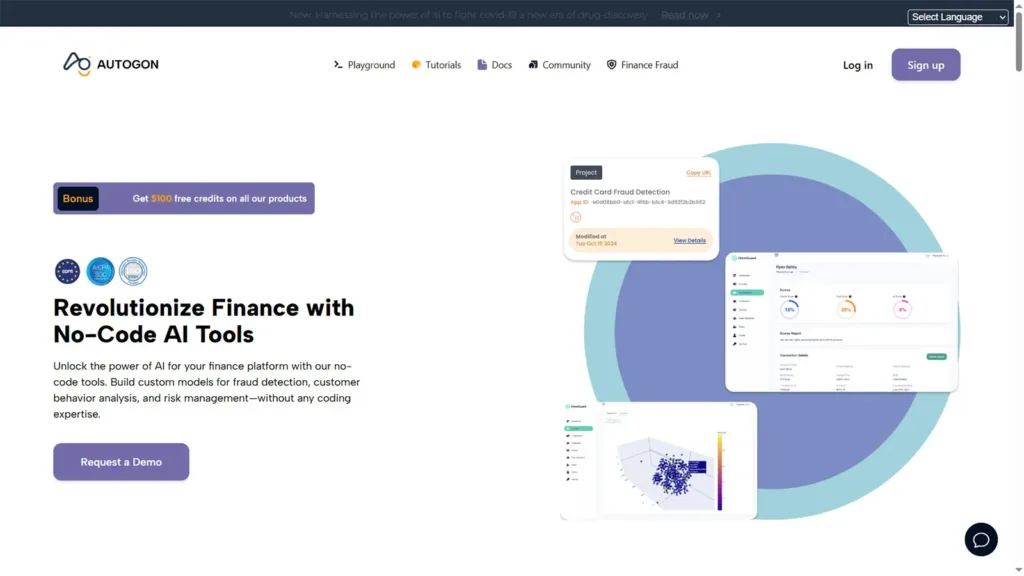
Task: Open the Docs menu item
Action: (494, 65)
